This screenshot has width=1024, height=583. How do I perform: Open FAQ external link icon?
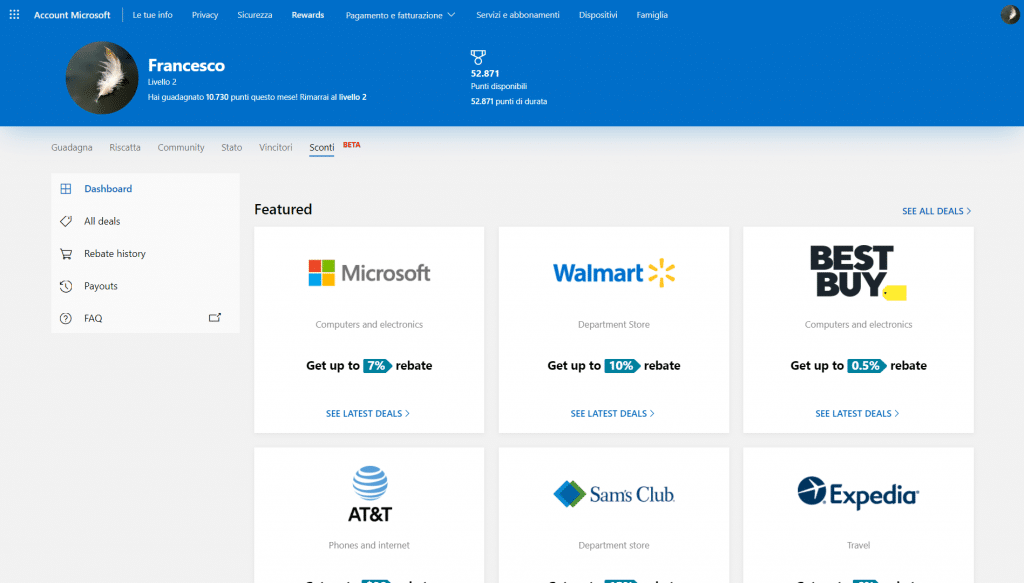[x=214, y=318]
